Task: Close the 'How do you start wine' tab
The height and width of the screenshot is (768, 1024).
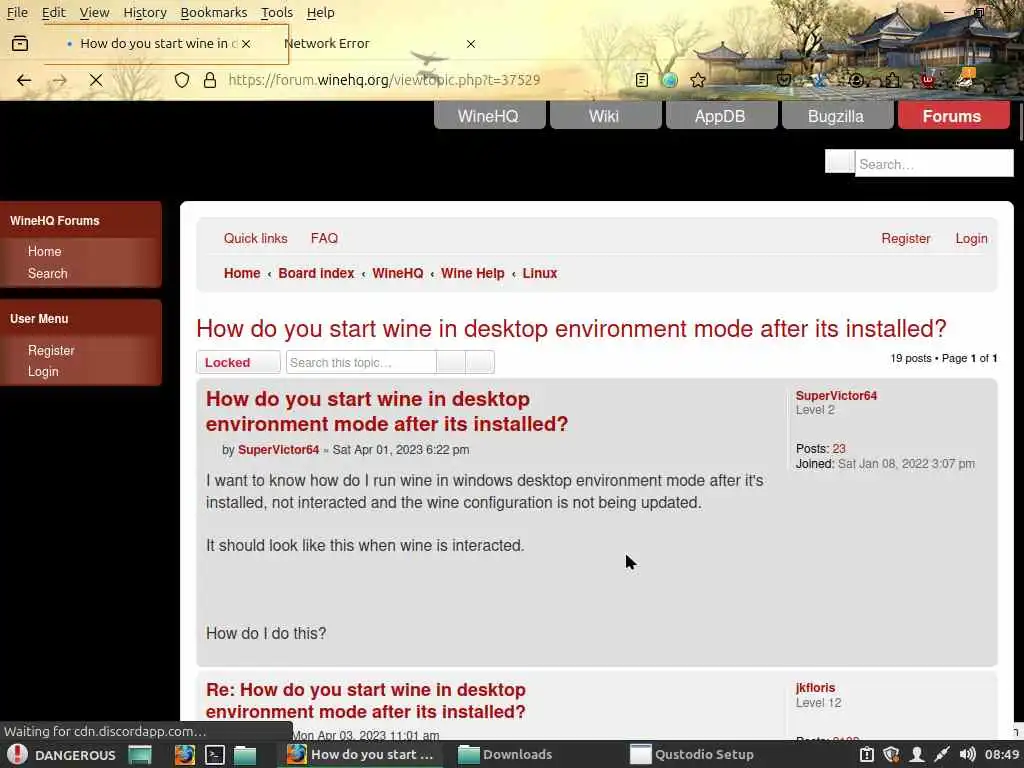Action: 246,44
